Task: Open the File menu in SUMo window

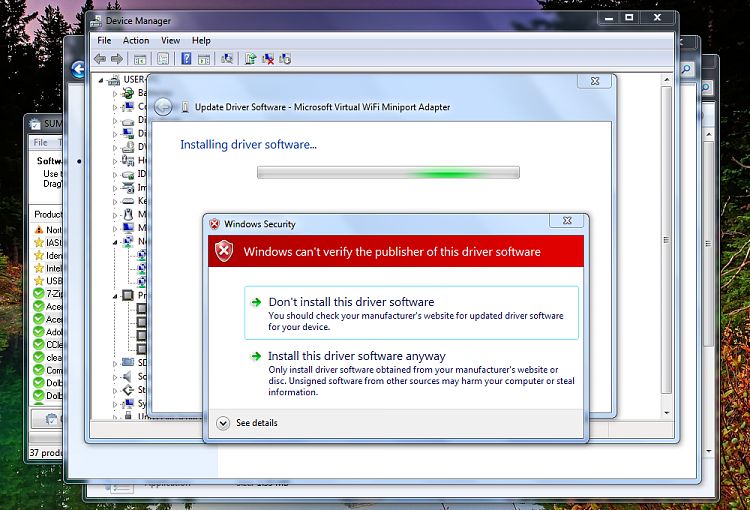Action: point(41,143)
